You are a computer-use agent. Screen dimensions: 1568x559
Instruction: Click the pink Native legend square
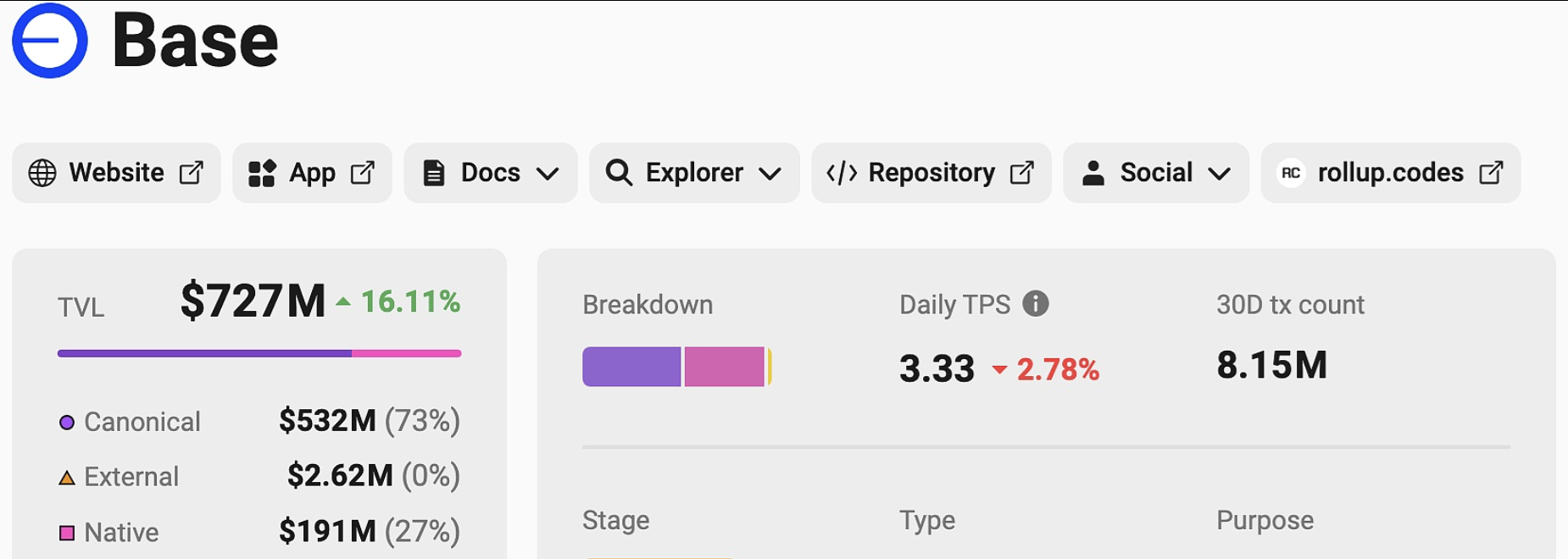tap(67, 533)
